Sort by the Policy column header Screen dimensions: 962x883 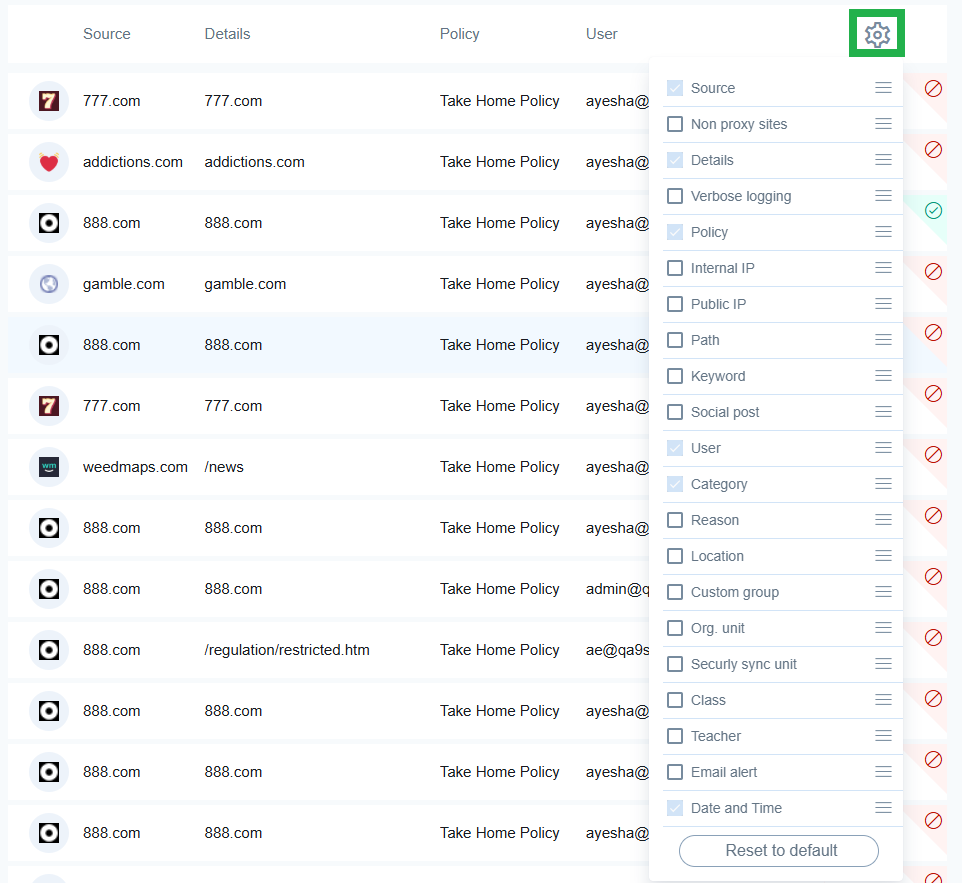coord(459,33)
